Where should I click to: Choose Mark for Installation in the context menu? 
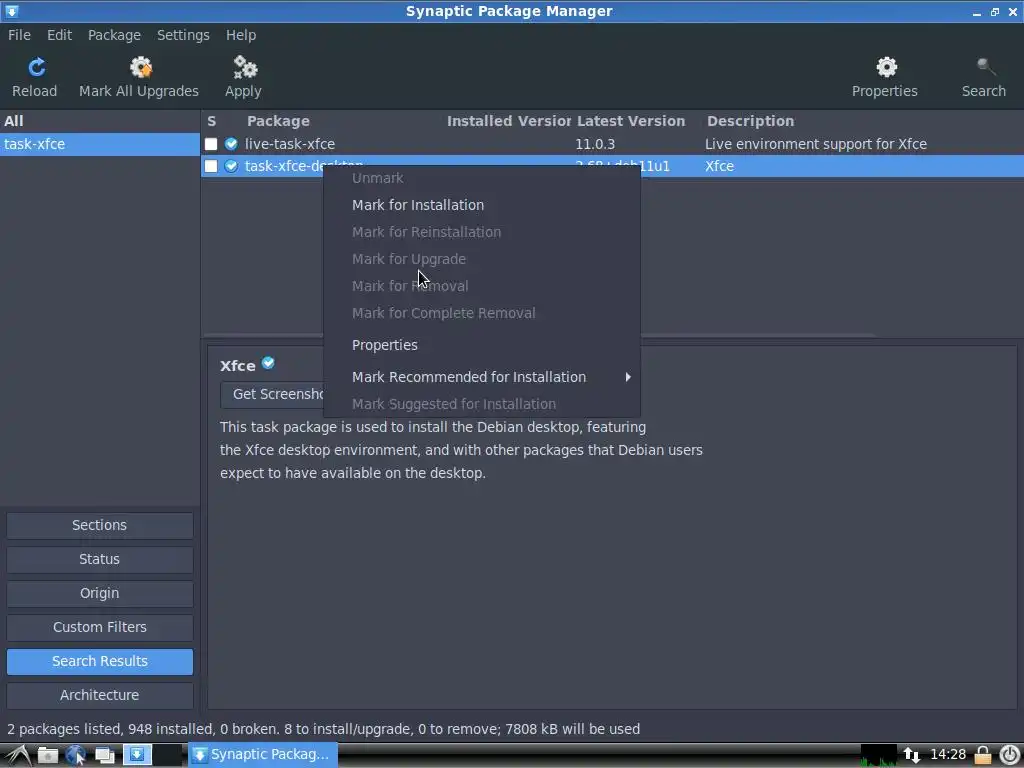click(x=482, y=205)
